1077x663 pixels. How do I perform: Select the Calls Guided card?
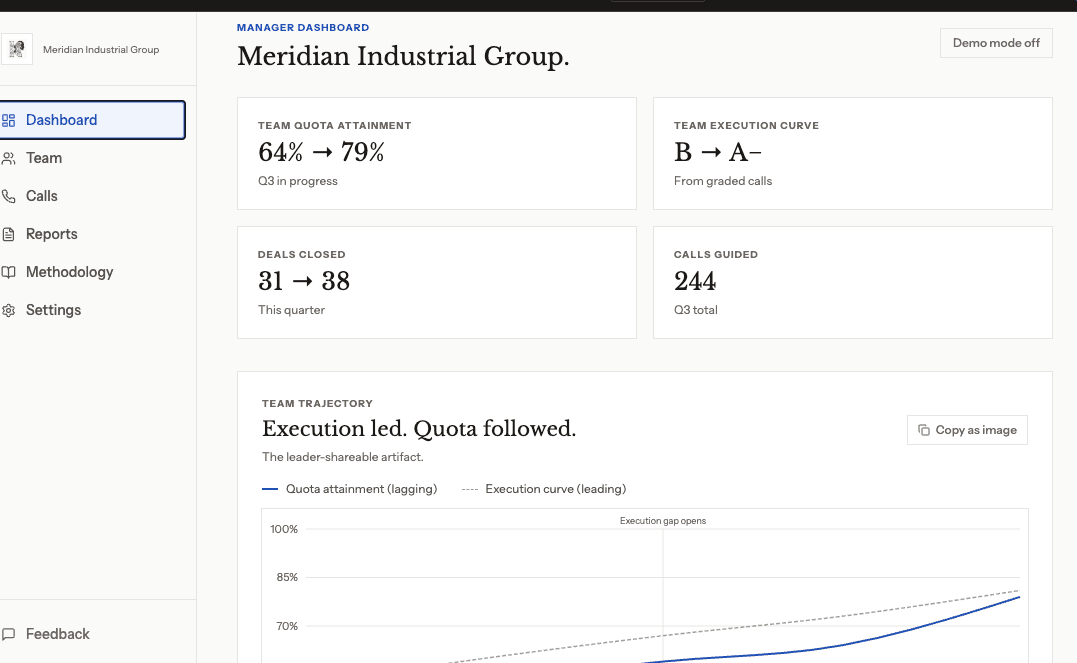coord(852,282)
